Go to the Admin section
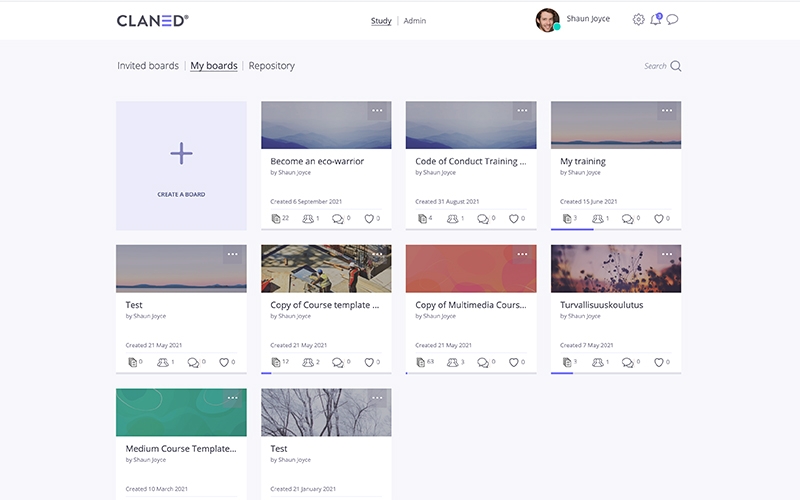The image size is (800, 500). click(x=414, y=20)
